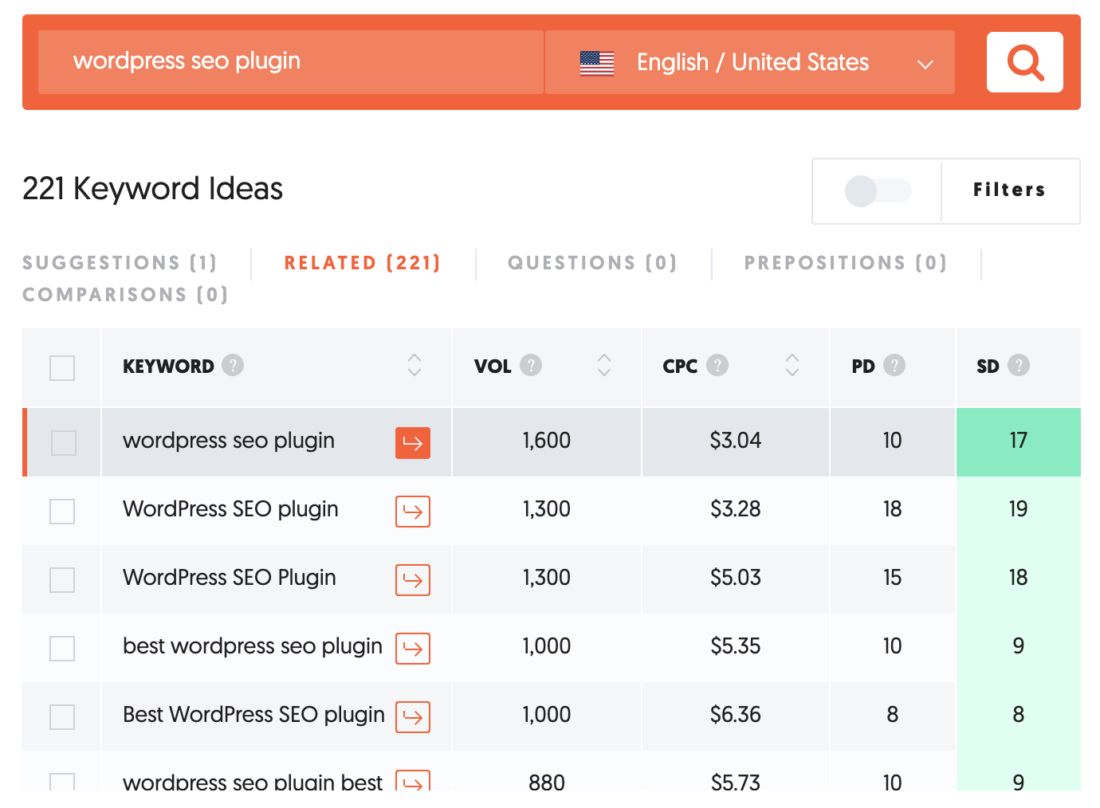This screenshot has height=808, width=1100.
Task: Open arrow icon for 'wordpress seo plugin' row
Action: click(412, 443)
